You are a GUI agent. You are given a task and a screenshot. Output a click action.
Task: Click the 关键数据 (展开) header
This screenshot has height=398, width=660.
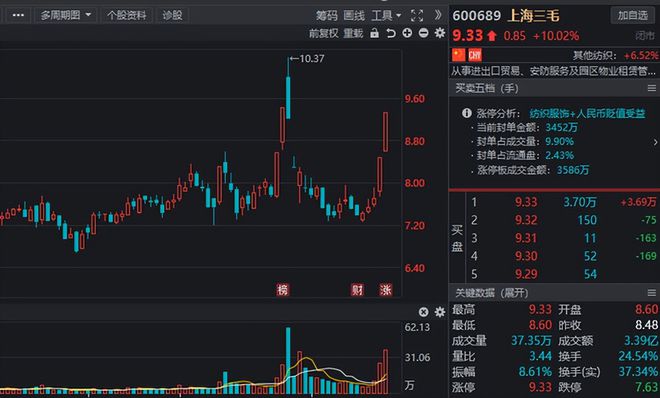491,293
